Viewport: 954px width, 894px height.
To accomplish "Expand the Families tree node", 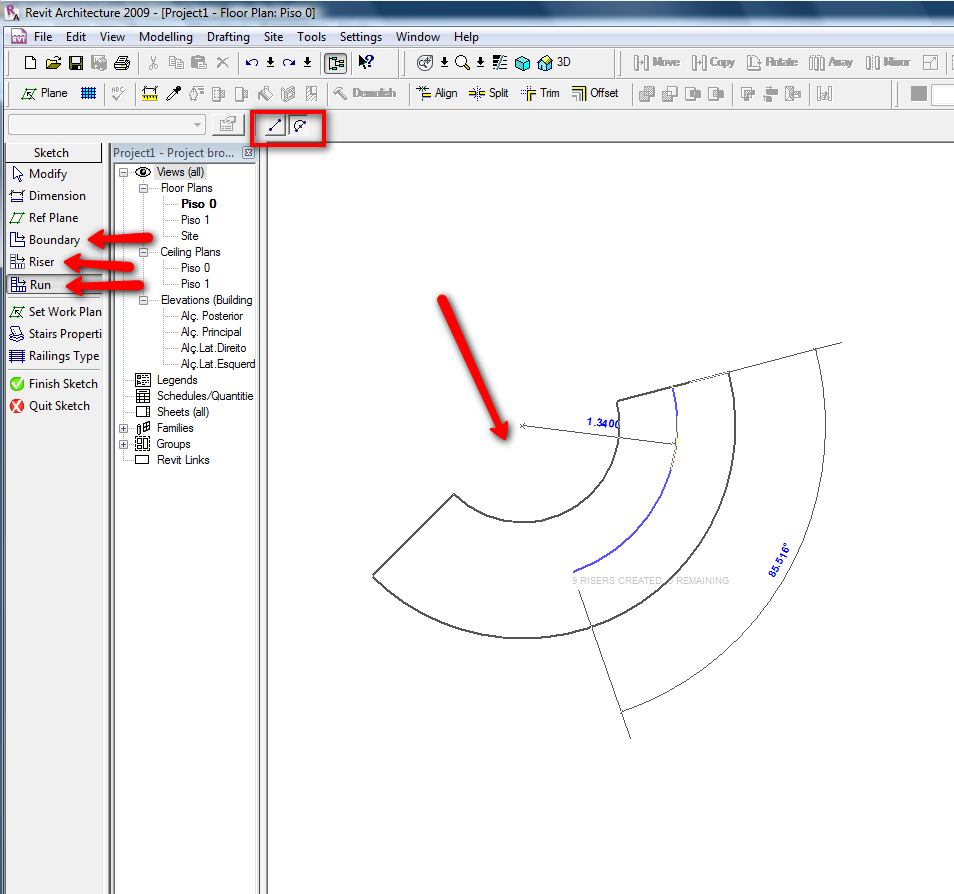I will 124,428.
